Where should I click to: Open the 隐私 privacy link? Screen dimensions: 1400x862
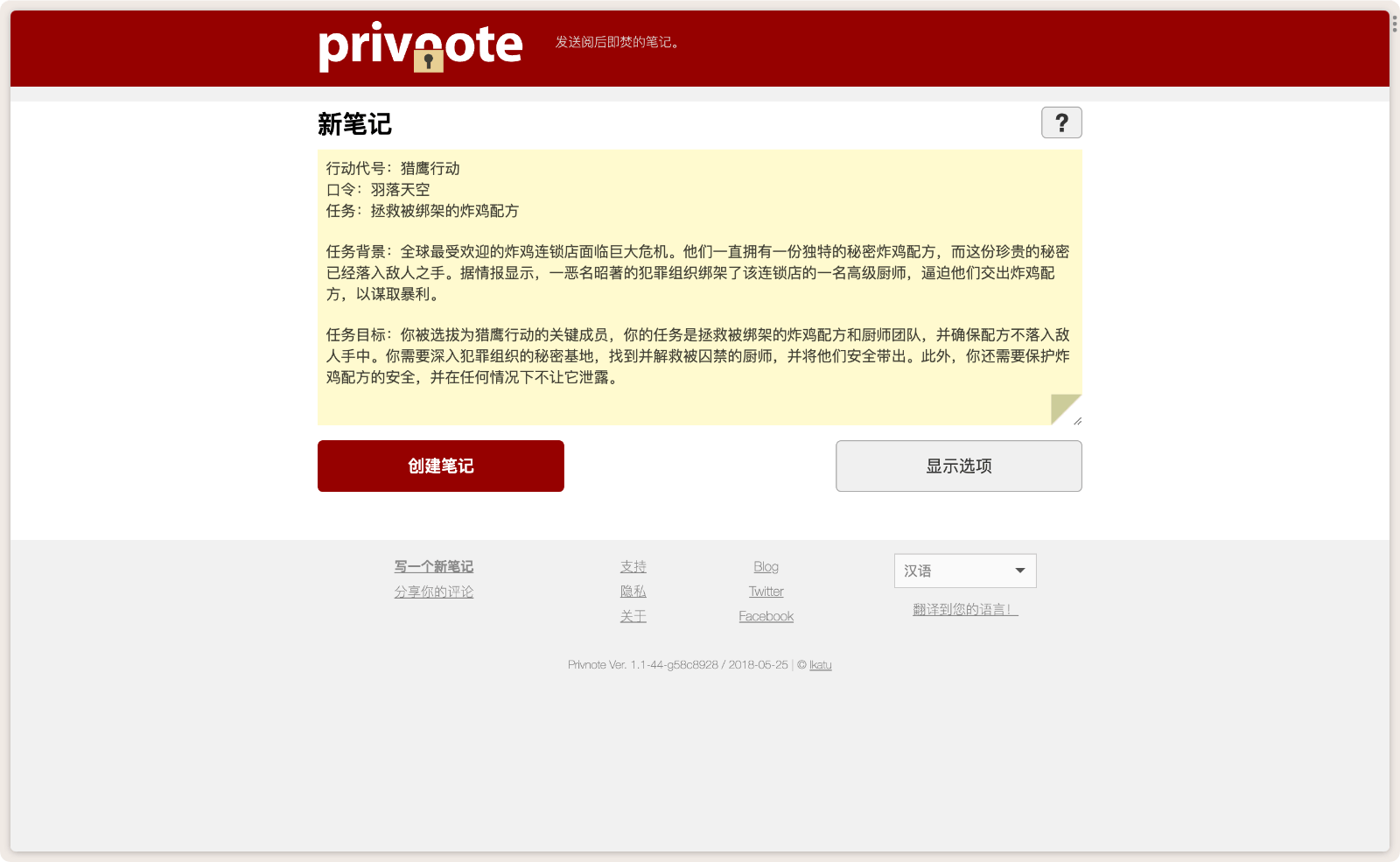633,592
